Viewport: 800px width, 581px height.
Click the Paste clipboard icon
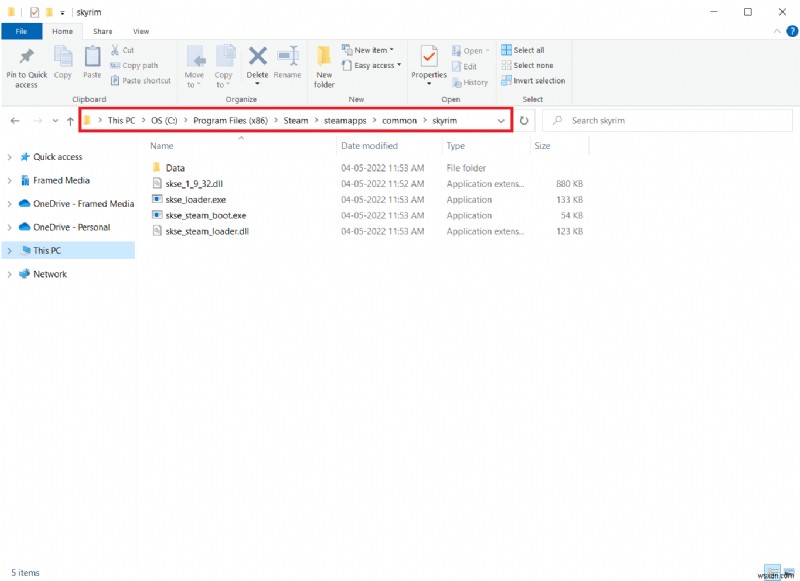pos(92,57)
